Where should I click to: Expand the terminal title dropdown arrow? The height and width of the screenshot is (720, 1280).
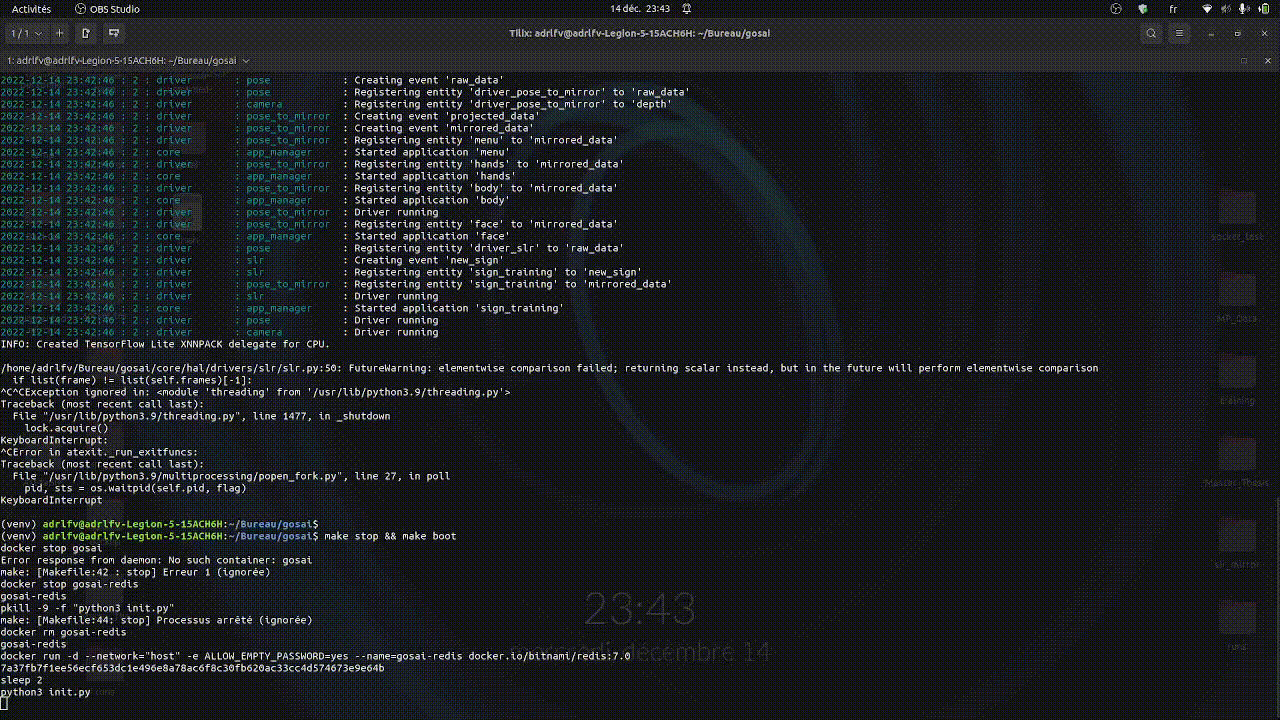coord(246,60)
